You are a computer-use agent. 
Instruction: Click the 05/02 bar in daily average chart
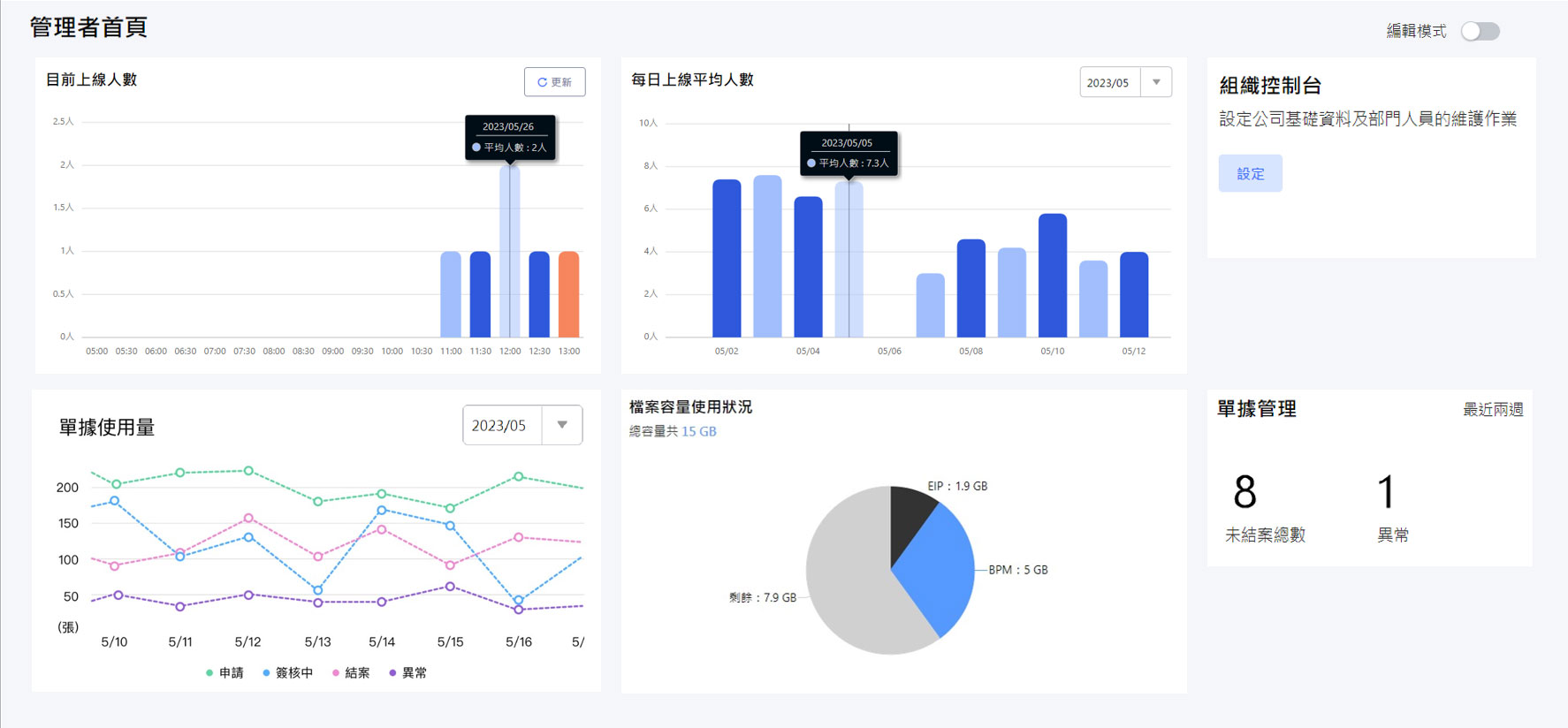tap(727, 258)
